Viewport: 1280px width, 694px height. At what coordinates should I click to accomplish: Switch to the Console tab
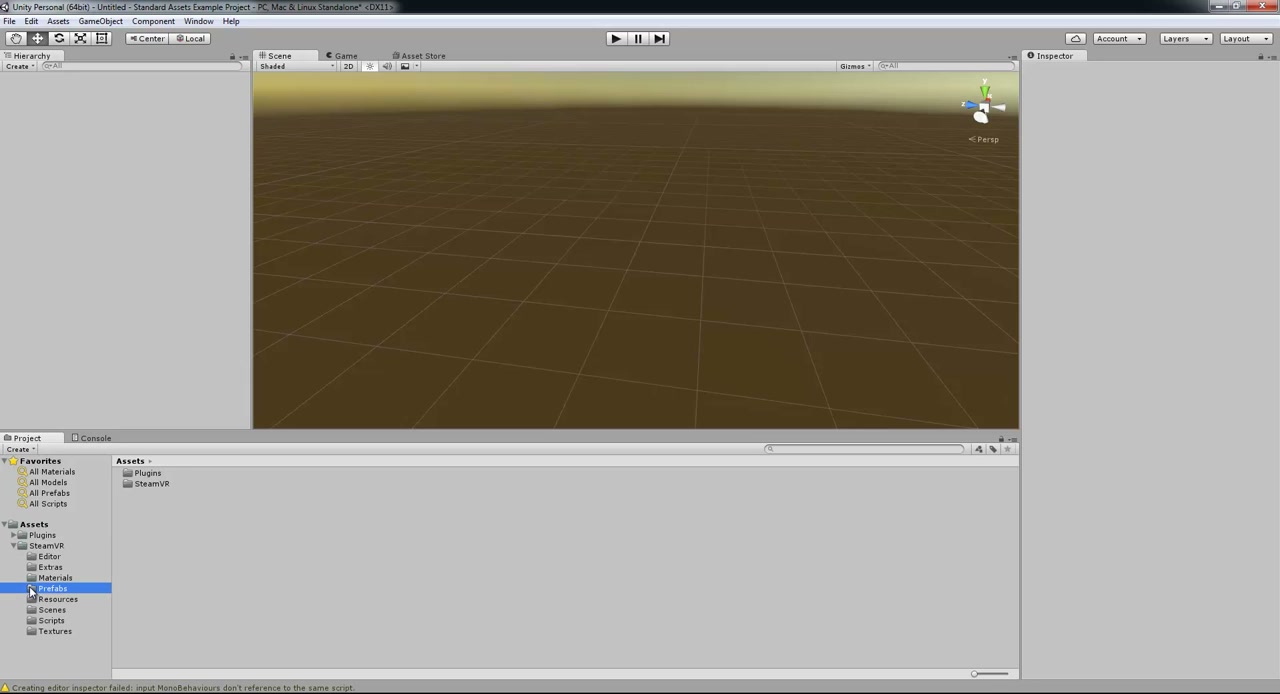click(91, 438)
